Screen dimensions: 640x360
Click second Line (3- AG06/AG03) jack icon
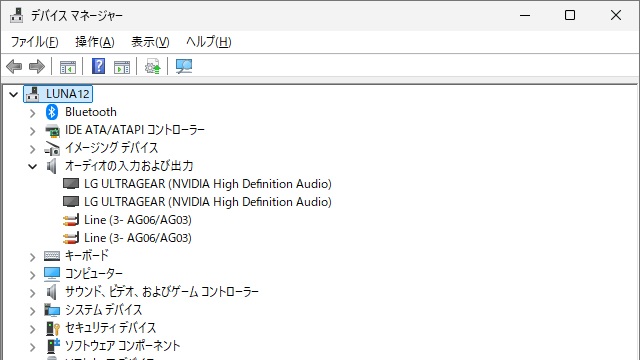(71, 238)
